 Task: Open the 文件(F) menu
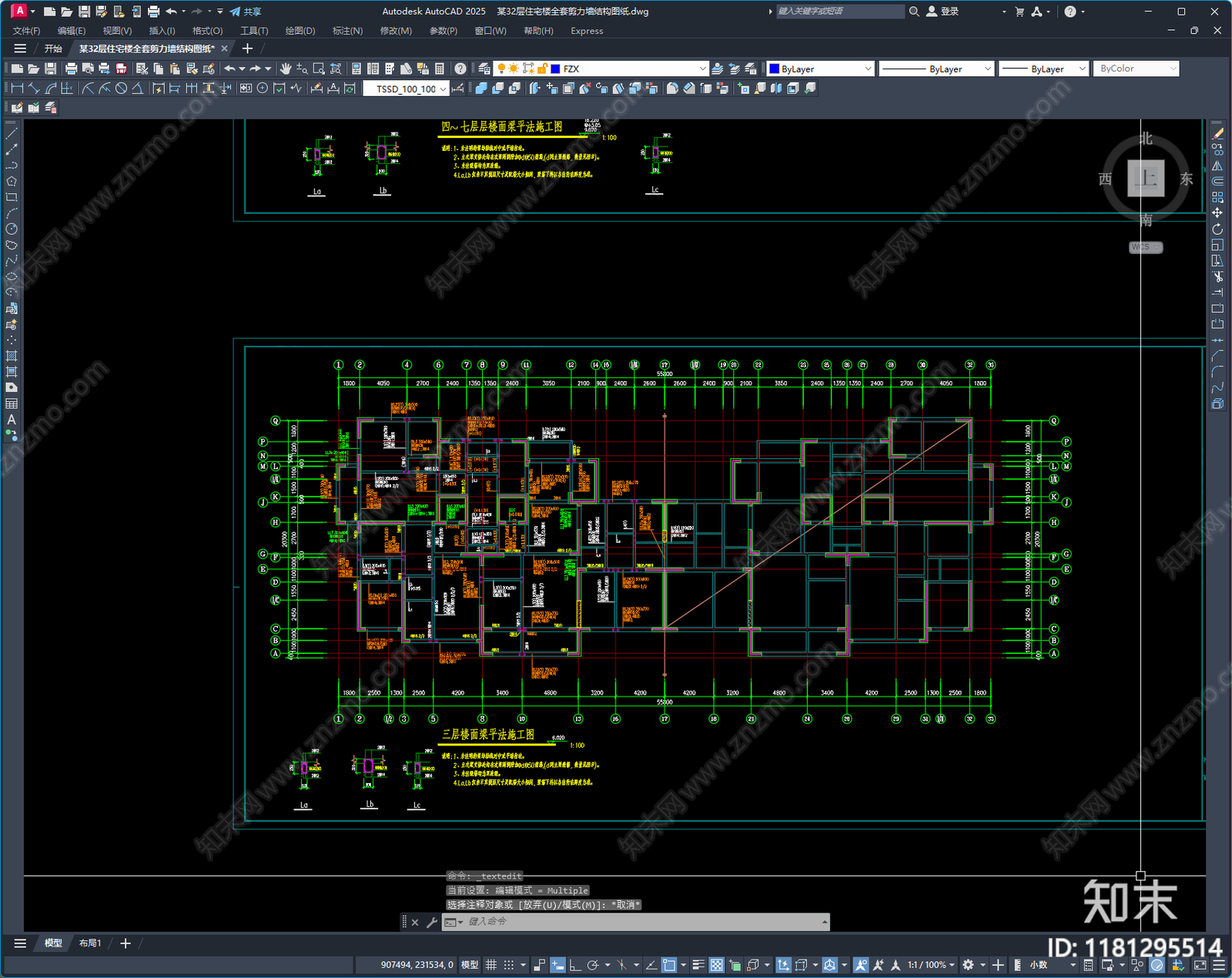[27, 31]
